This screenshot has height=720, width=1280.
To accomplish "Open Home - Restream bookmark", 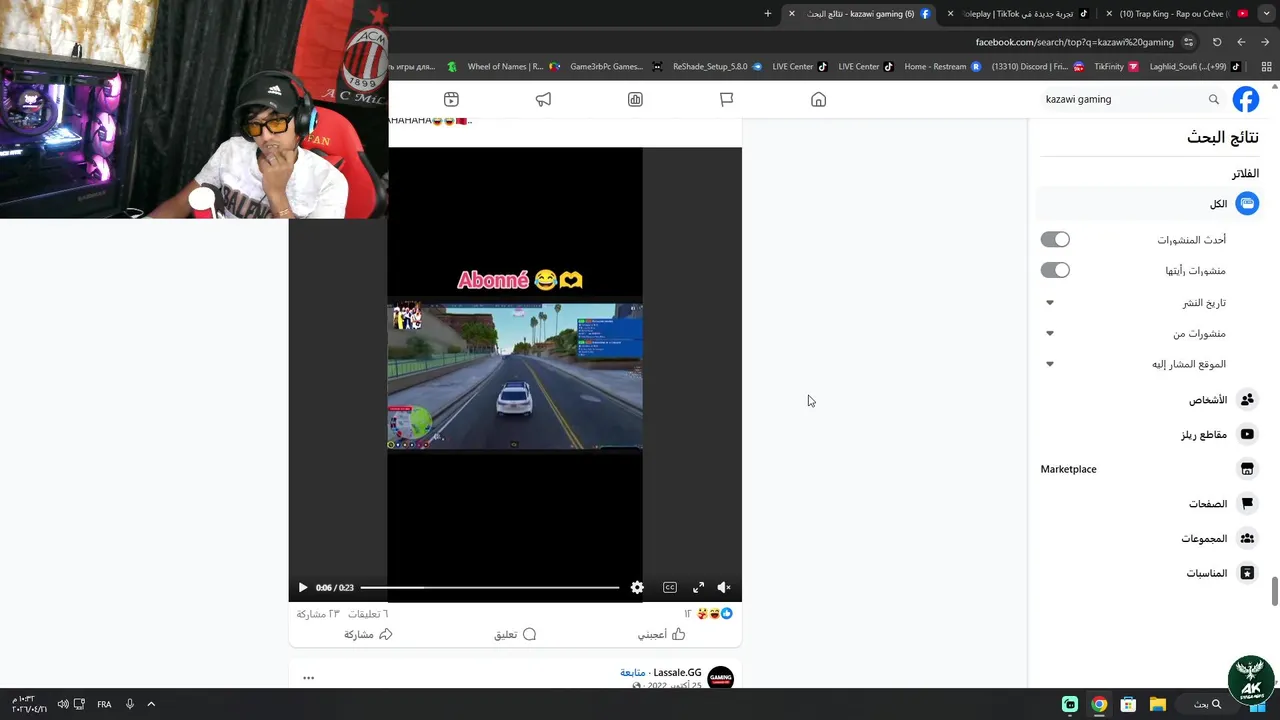I will (x=942, y=67).
